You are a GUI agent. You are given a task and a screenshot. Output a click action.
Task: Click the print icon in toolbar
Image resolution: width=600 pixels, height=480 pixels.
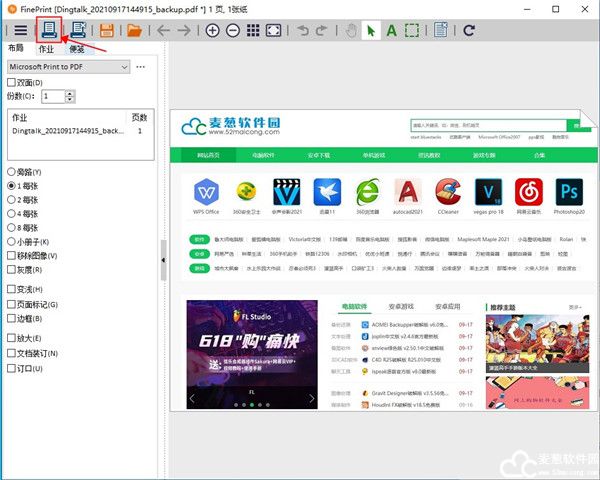47,30
